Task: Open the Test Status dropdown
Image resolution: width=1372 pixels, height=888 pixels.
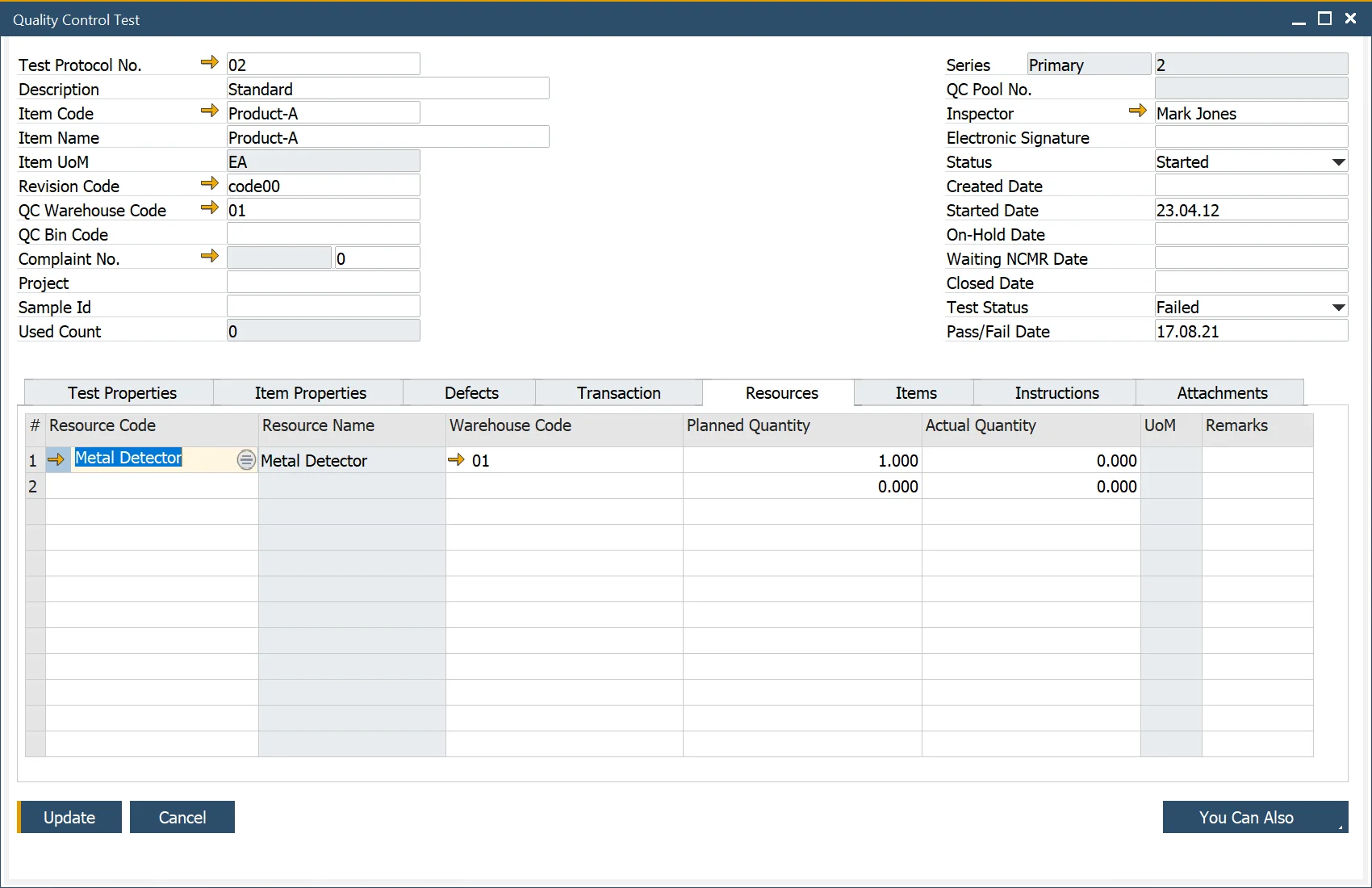Action: [x=1338, y=308]
